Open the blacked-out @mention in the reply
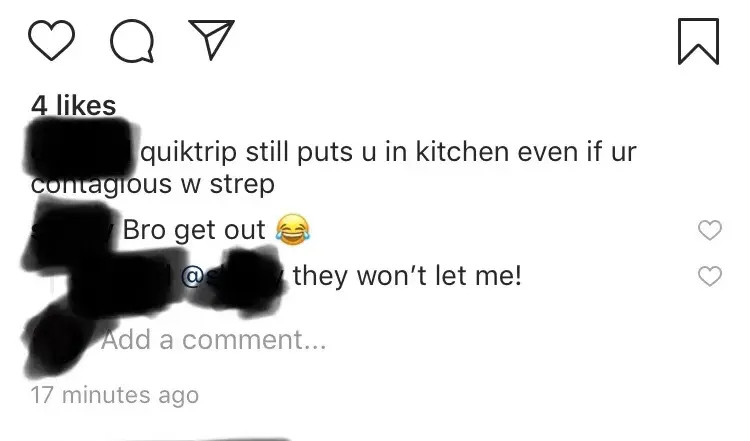This screenshot has height=441, width=750. (234, 277)
